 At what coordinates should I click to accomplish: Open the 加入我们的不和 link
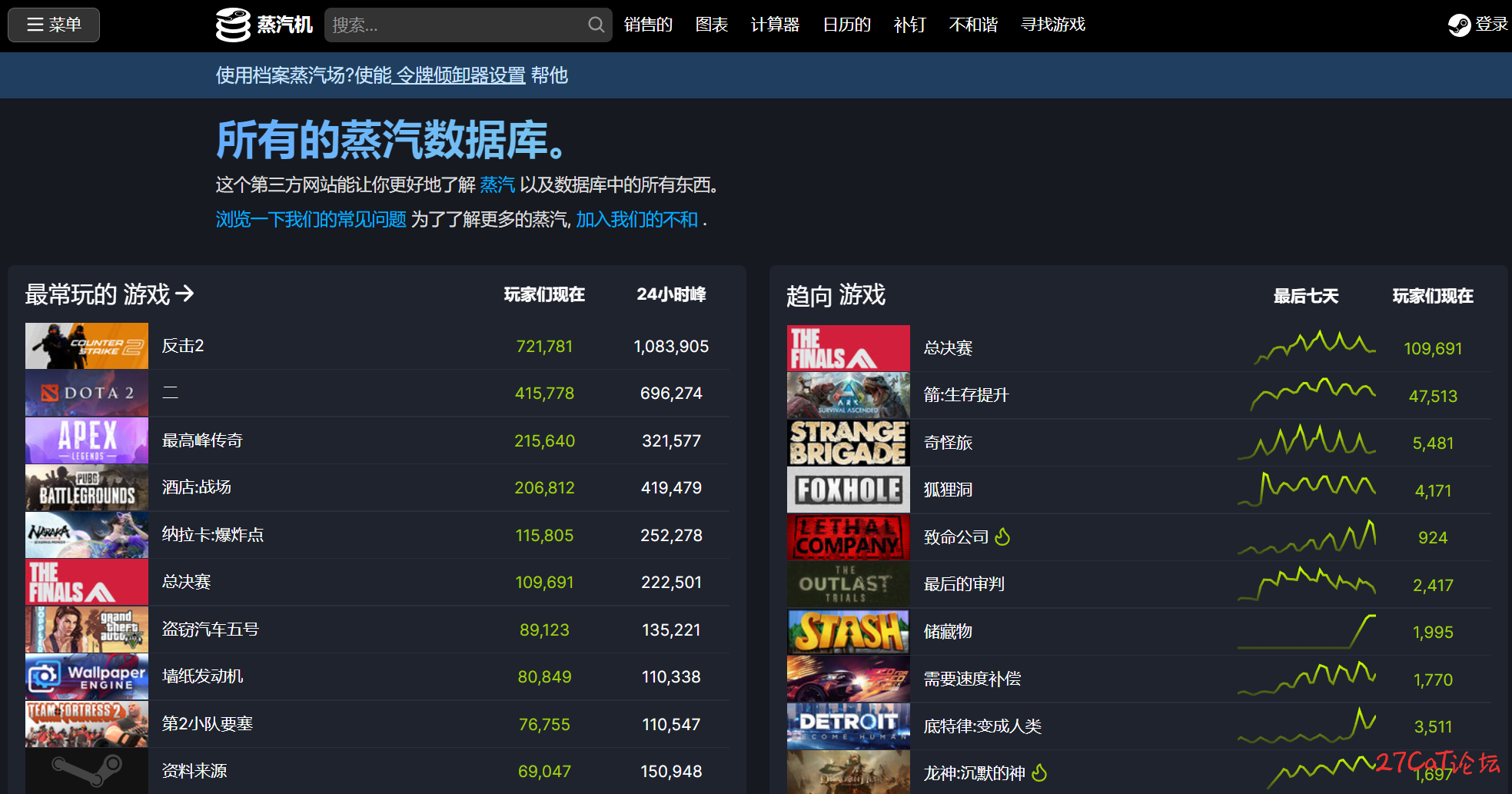coord(637,220)
